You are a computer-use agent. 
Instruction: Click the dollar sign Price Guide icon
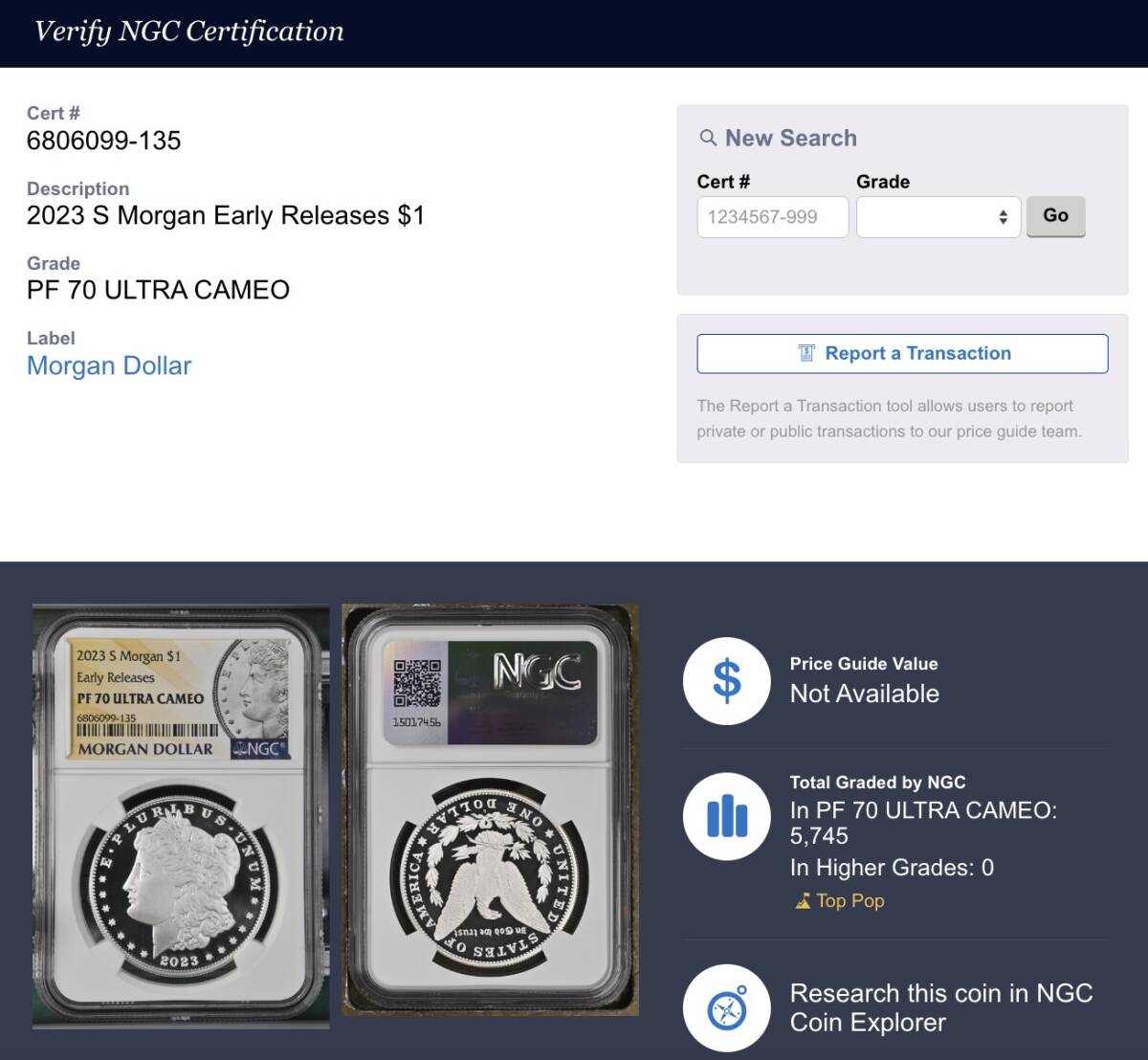(726, 681)
